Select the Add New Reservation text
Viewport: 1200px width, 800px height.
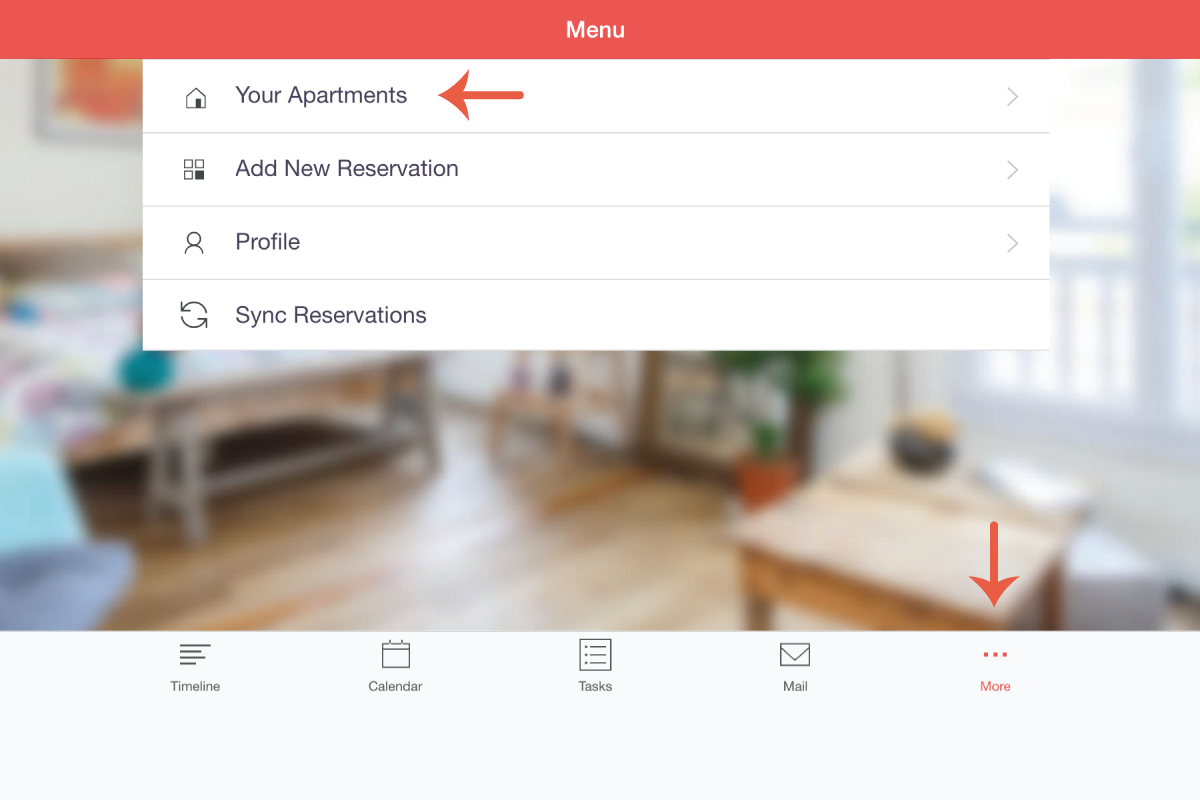347,169
